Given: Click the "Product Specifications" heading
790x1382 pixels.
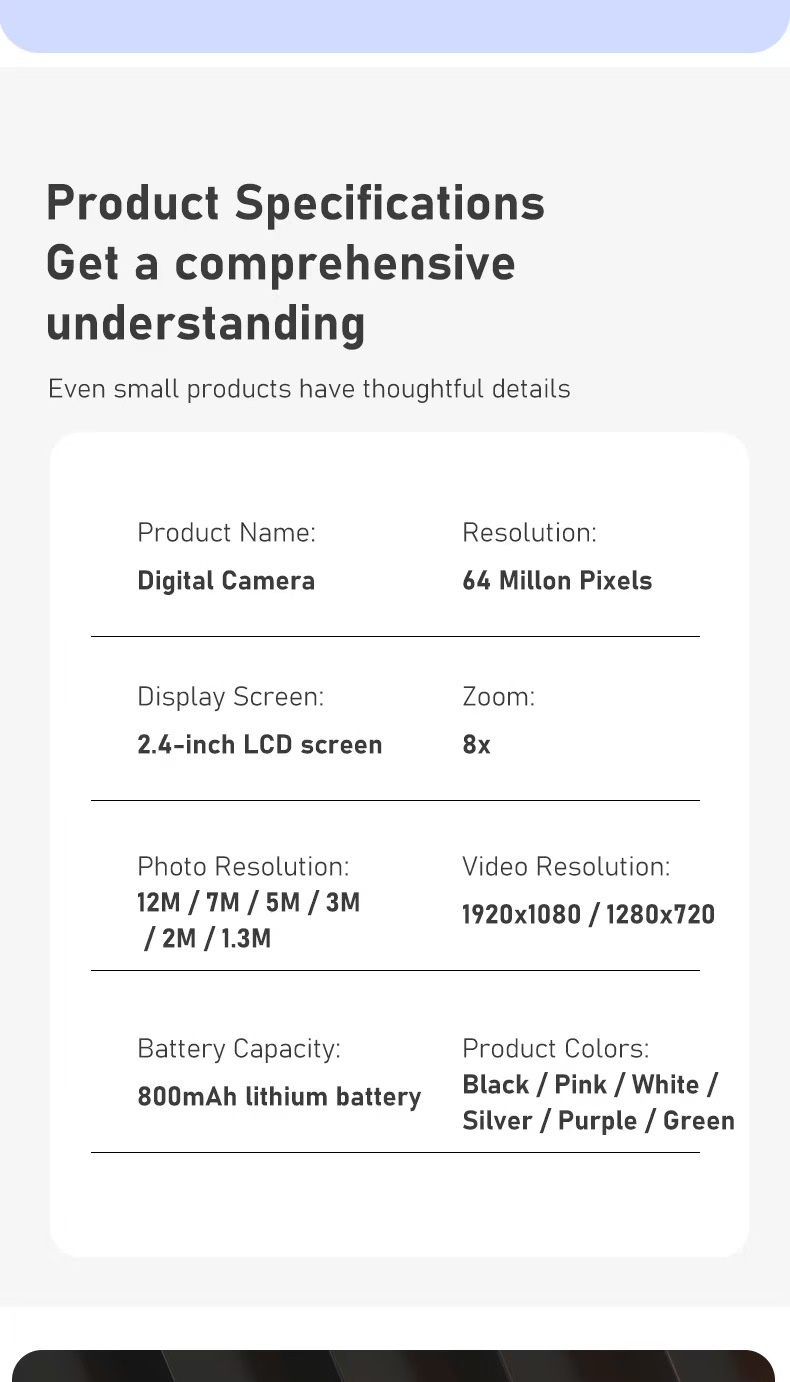Looking at the screenshot, I should 295,203.
